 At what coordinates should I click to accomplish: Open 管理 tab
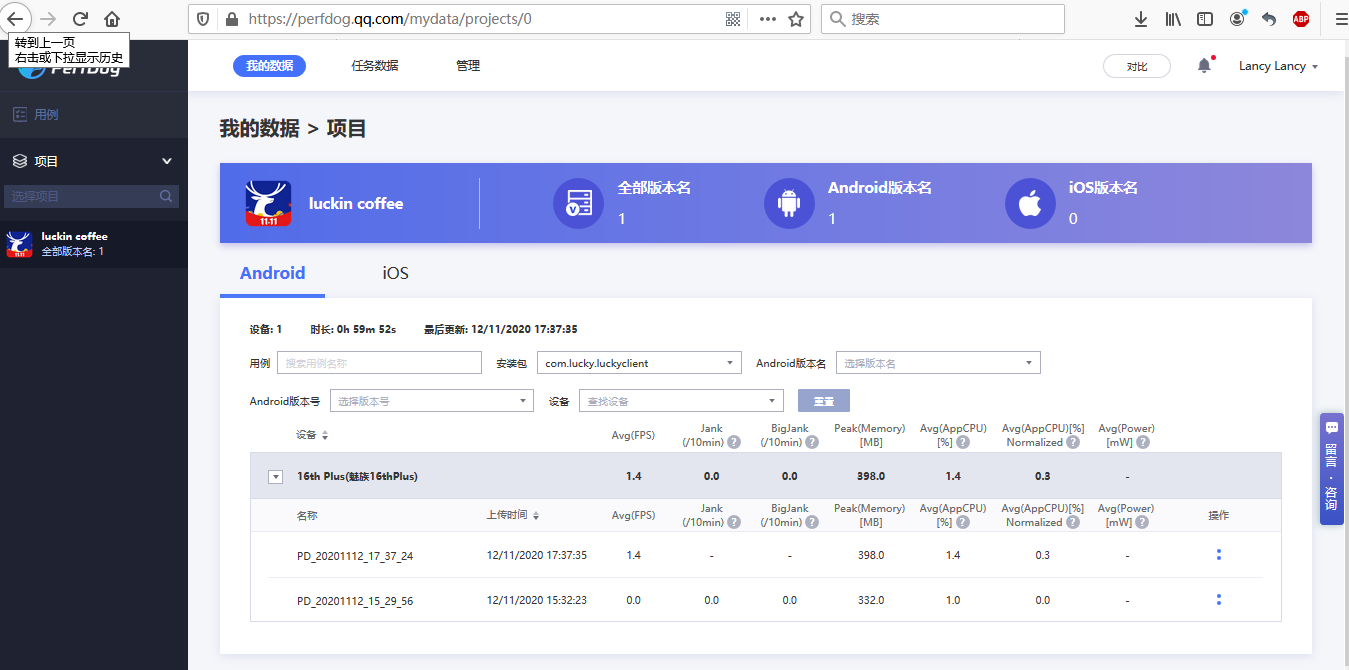(468, 65)
